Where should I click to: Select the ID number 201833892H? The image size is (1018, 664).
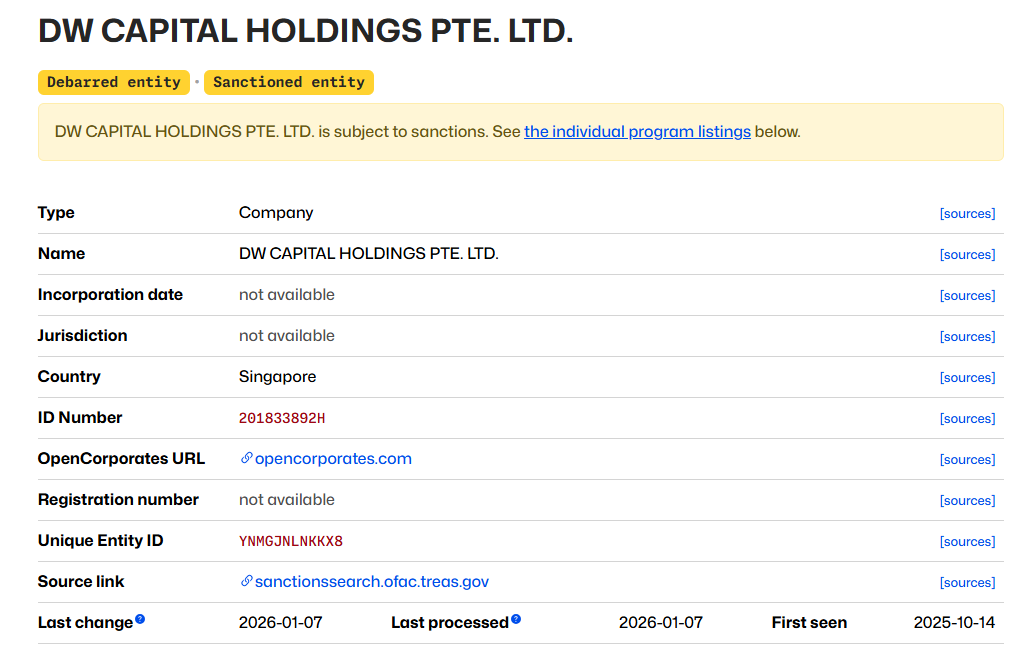[x=282, y=419]
